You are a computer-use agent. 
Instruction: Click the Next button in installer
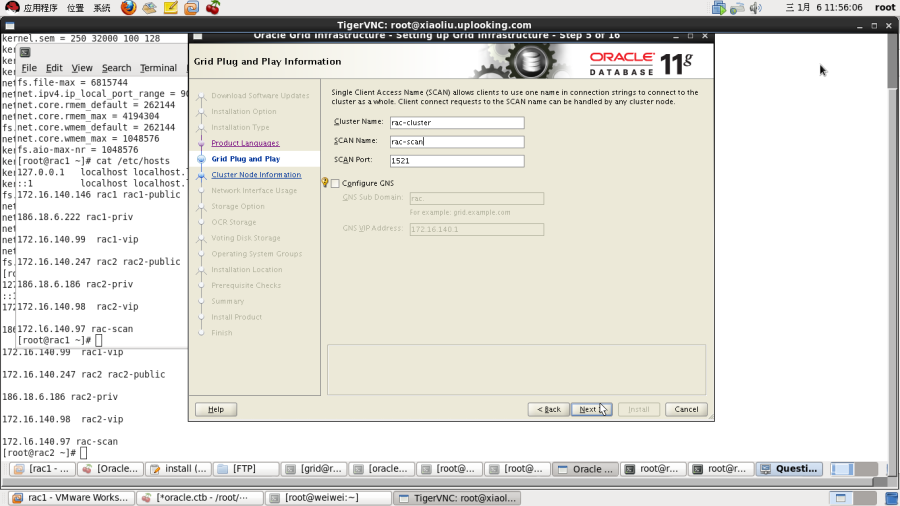click(592, 409)
